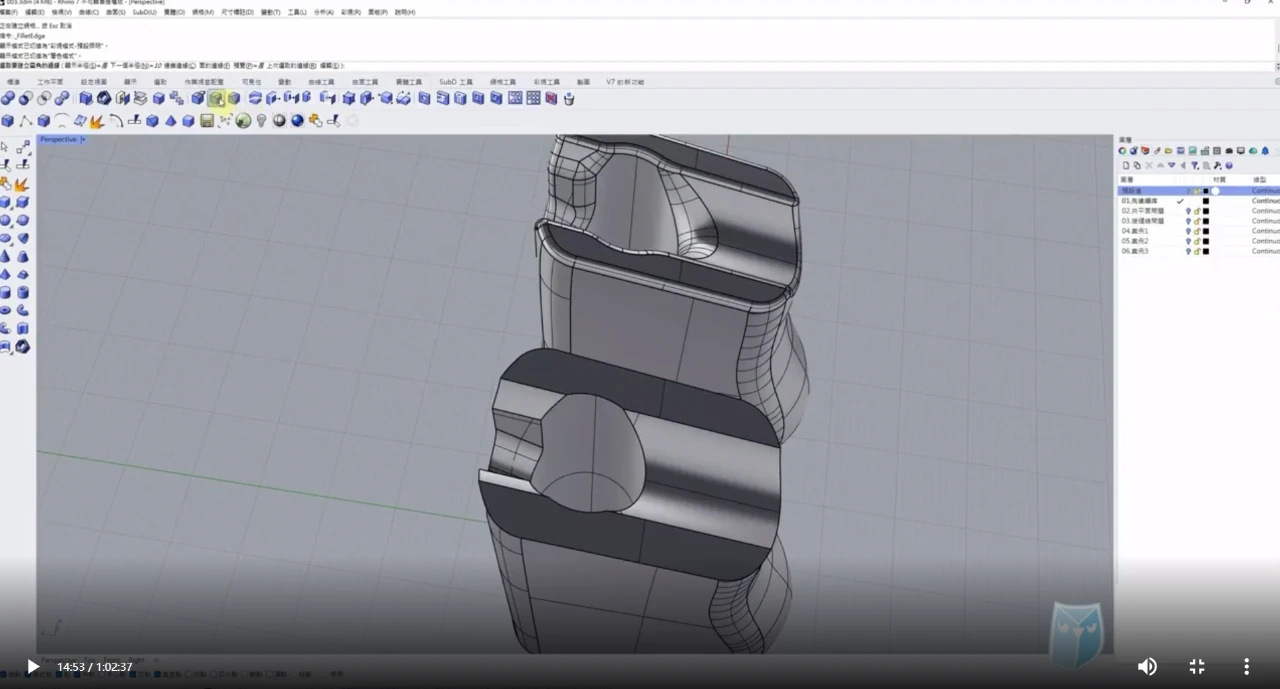The image size is (1280, 689).
Task: Toggle the lock icon of layer 06
Action: click(1197, 251)
